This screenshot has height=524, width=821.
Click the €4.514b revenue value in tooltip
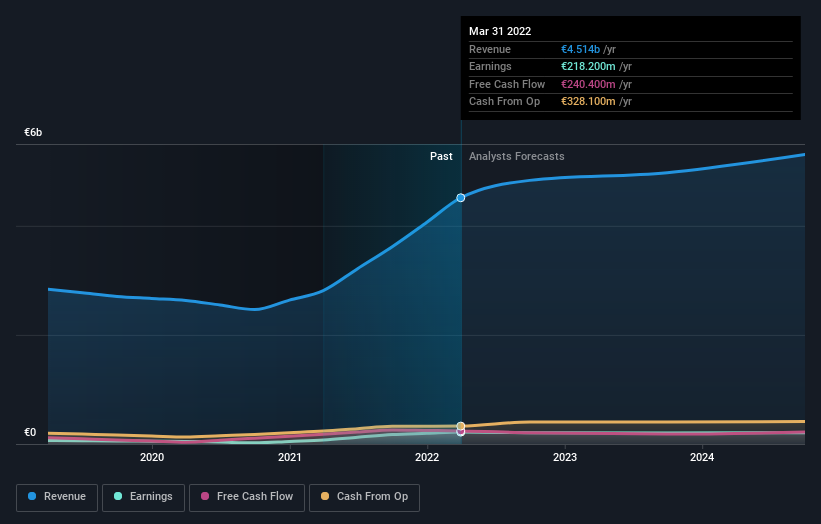[580, 49]
